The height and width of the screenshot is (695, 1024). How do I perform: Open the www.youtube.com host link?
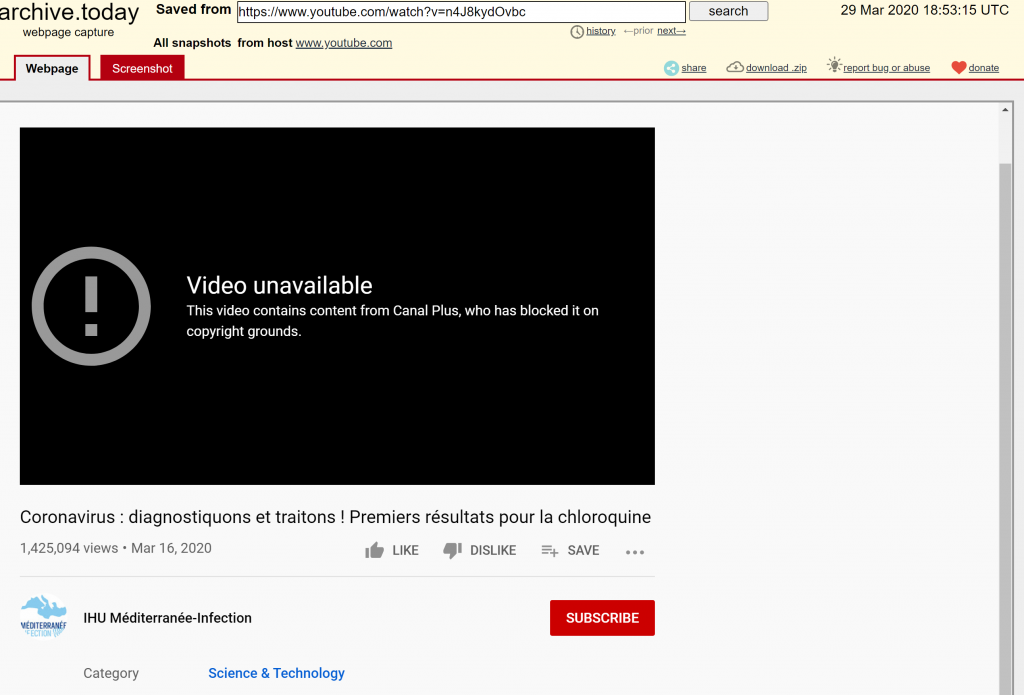click(x=344, y=43)
